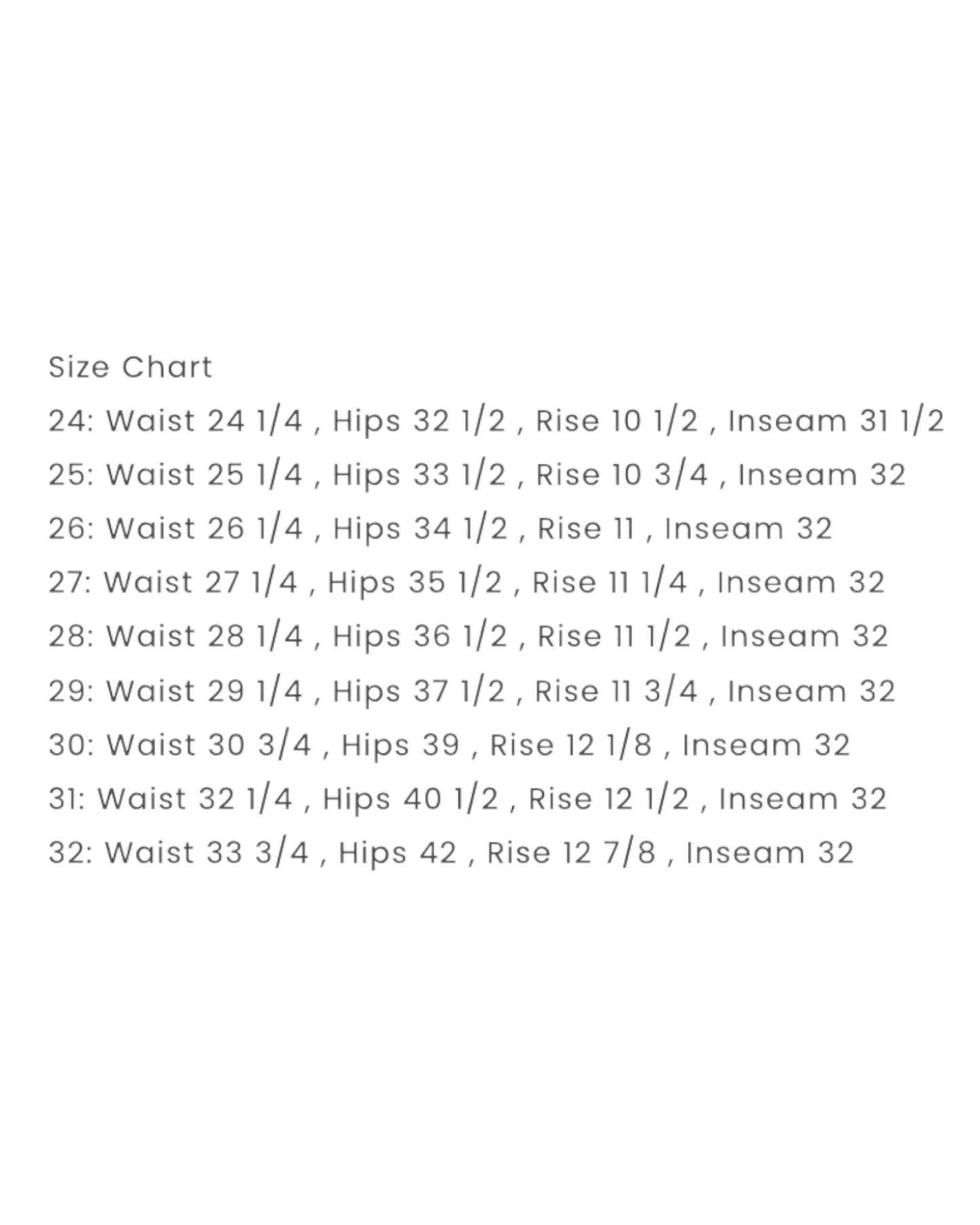Select the Hips 40 1/2 measurement
This screenshot has height=1225, width=980.
(x=410, y=798)
